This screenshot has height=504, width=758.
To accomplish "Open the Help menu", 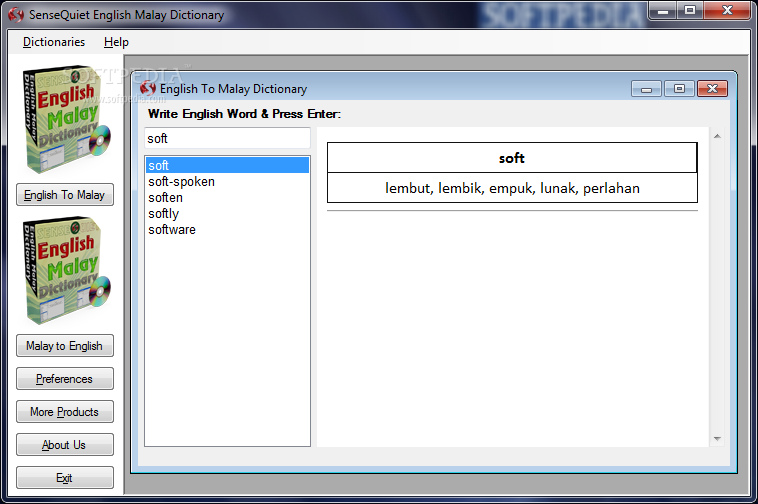I will (x=116, y=42).
